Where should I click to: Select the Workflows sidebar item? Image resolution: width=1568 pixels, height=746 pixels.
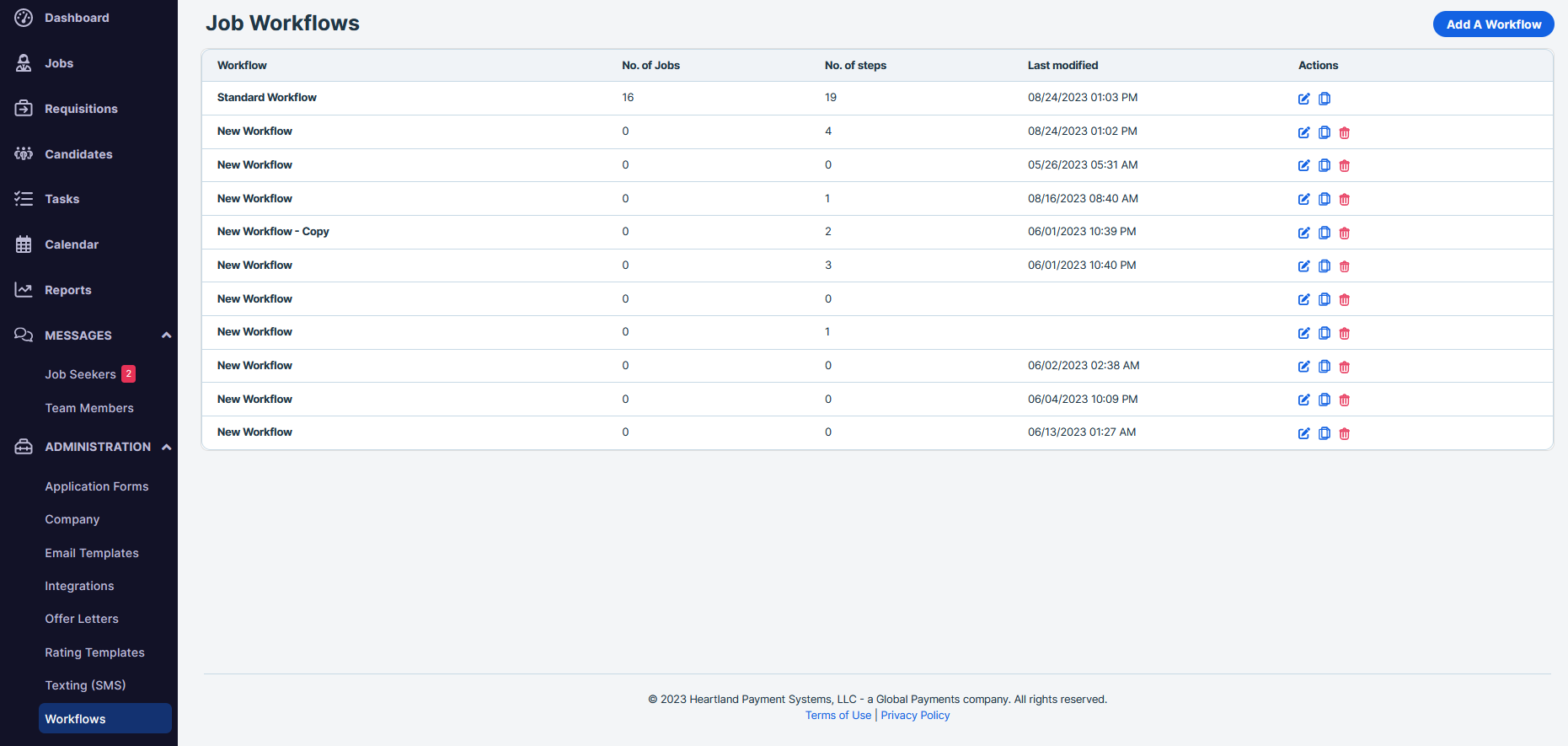tap(105, 718)
